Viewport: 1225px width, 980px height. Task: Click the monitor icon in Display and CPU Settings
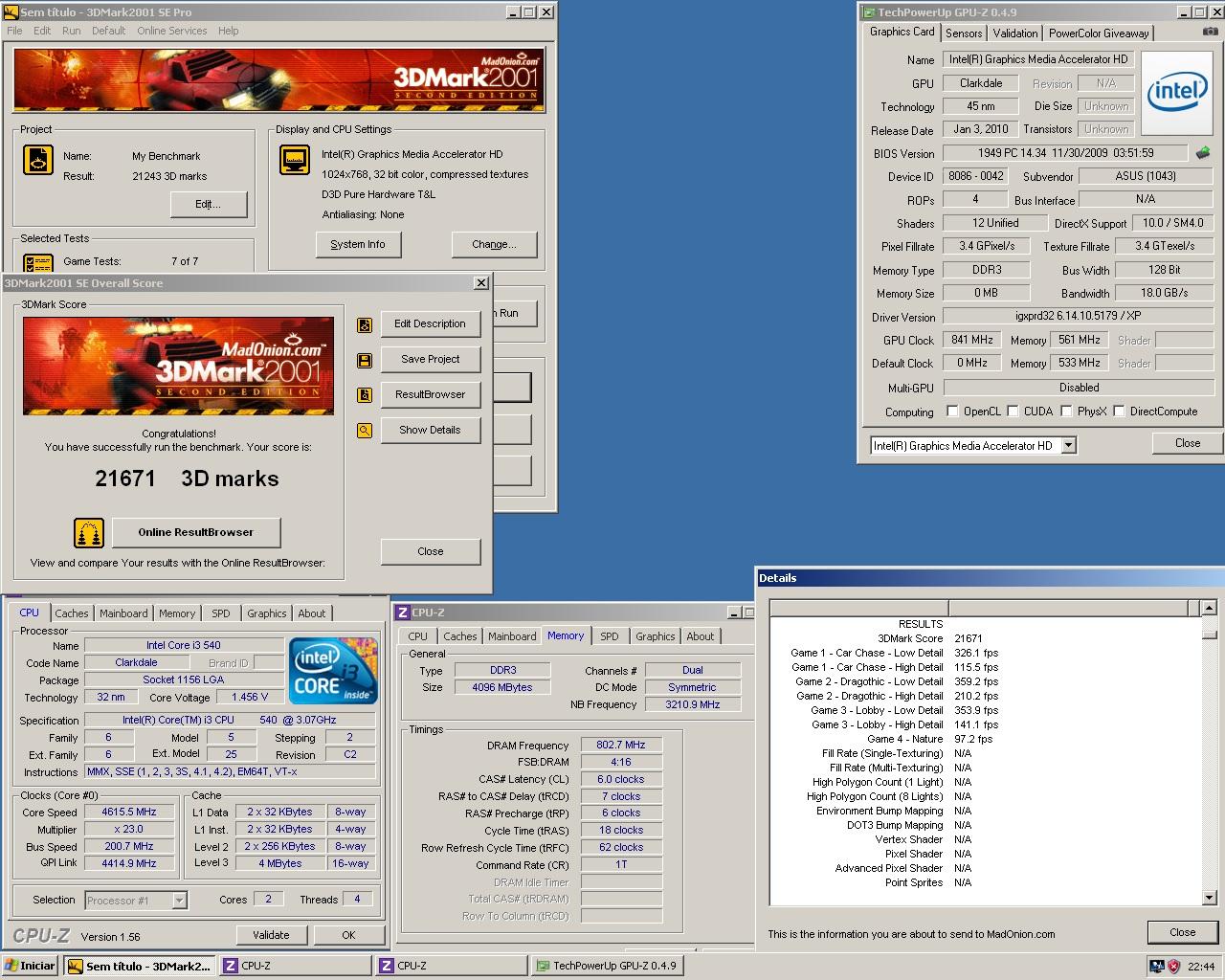coord(295,160)
